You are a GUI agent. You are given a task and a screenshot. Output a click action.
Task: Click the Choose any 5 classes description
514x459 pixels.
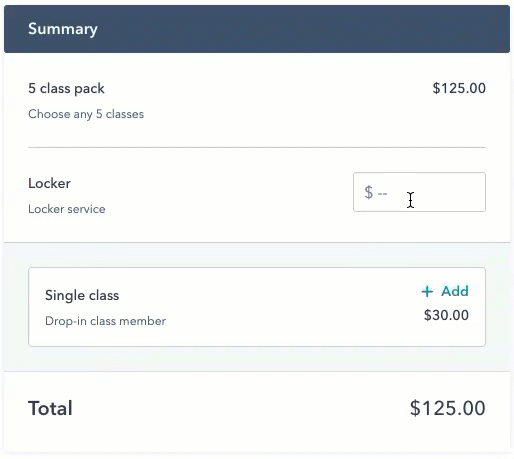click(x=86, y=114)
